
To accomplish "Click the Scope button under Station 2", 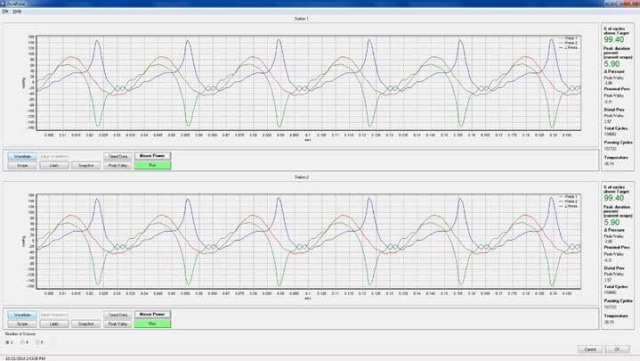I will [x=22, y=324].
